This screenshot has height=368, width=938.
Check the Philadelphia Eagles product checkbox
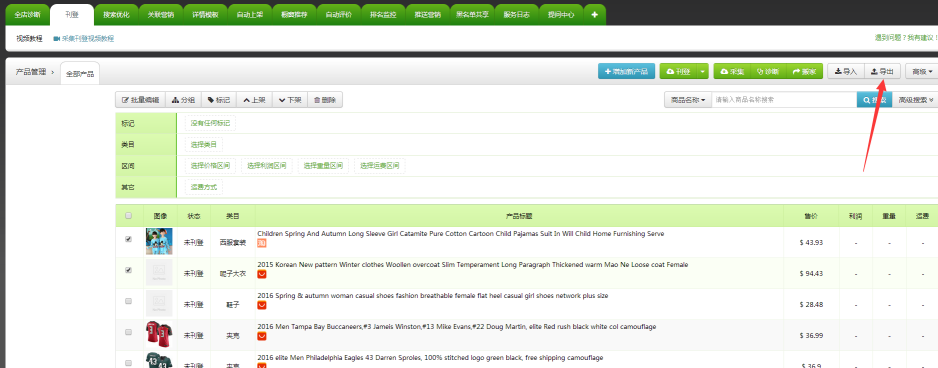[x=129, y=363]
